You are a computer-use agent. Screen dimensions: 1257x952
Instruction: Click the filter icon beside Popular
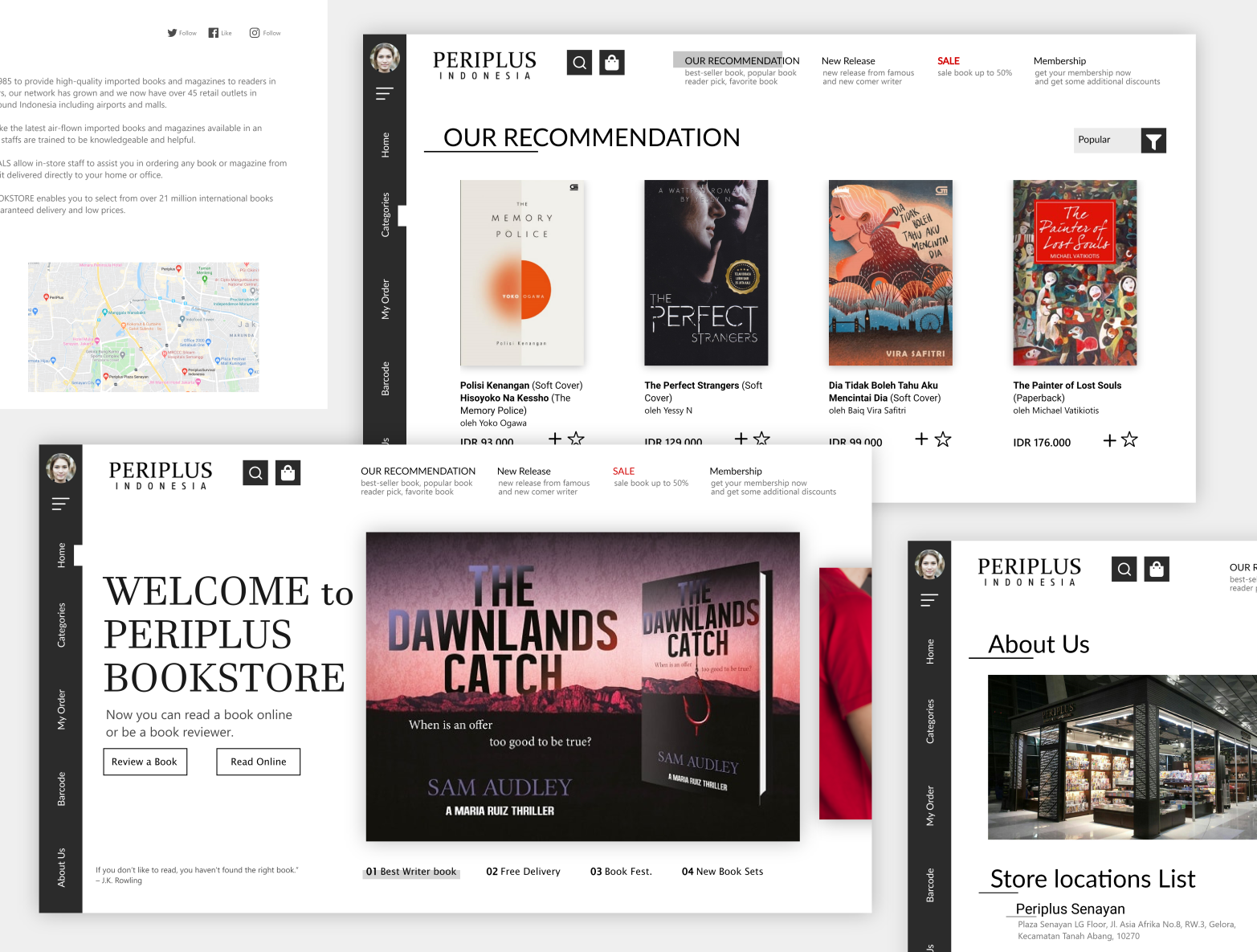(1153, 140)
